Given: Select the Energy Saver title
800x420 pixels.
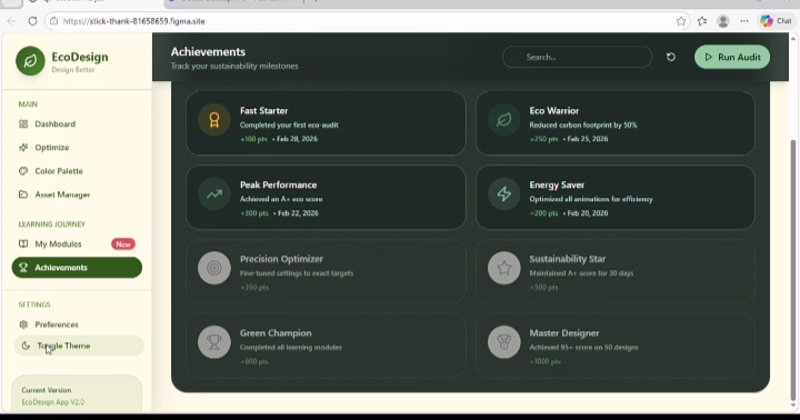Looking at the screenshot, I should coord(557,185).
